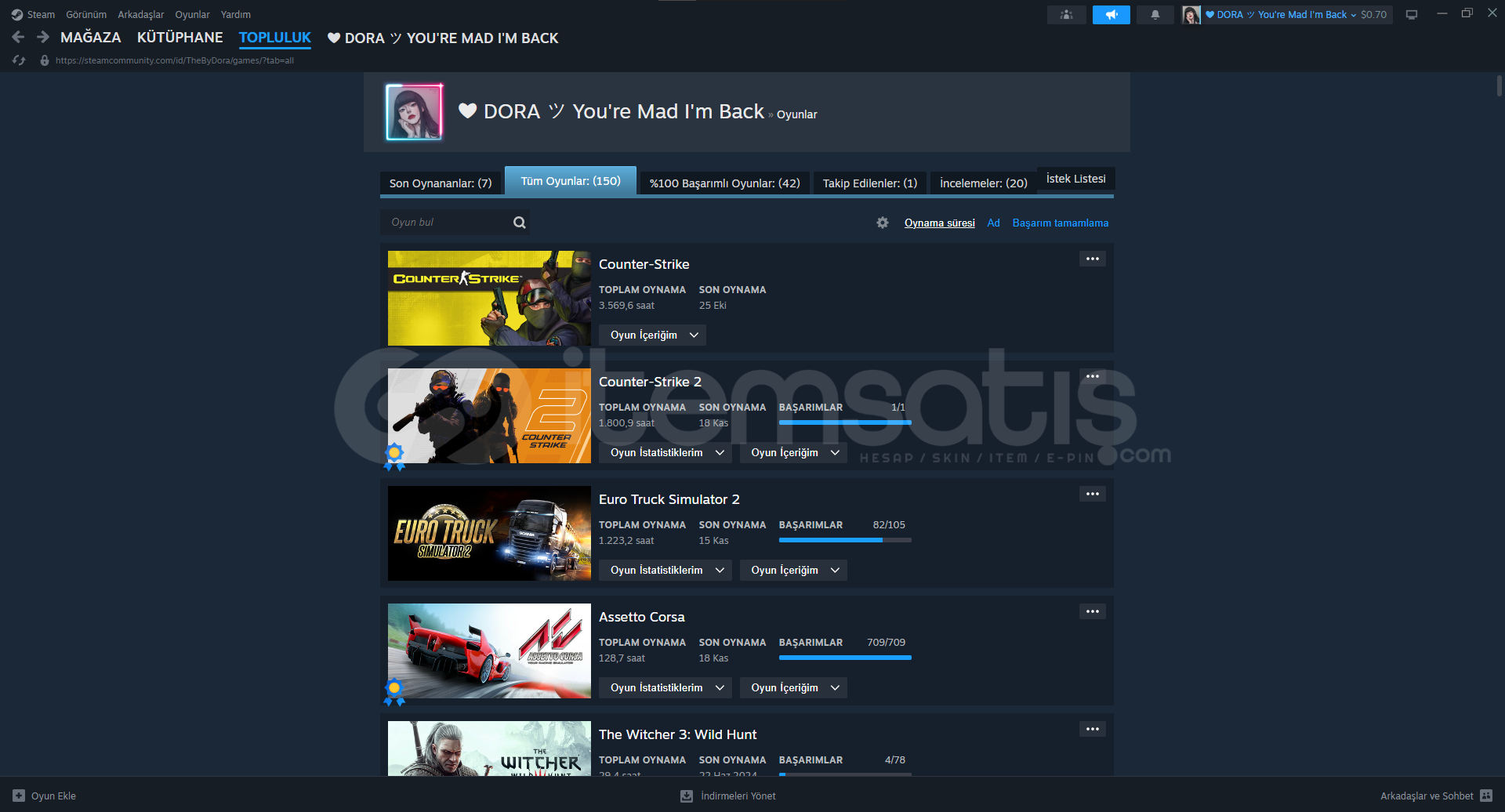Image resolution: width=1505 pixels, height=812 pixels.
Task: Open the Yardım menu
Action: coord(236,15)
